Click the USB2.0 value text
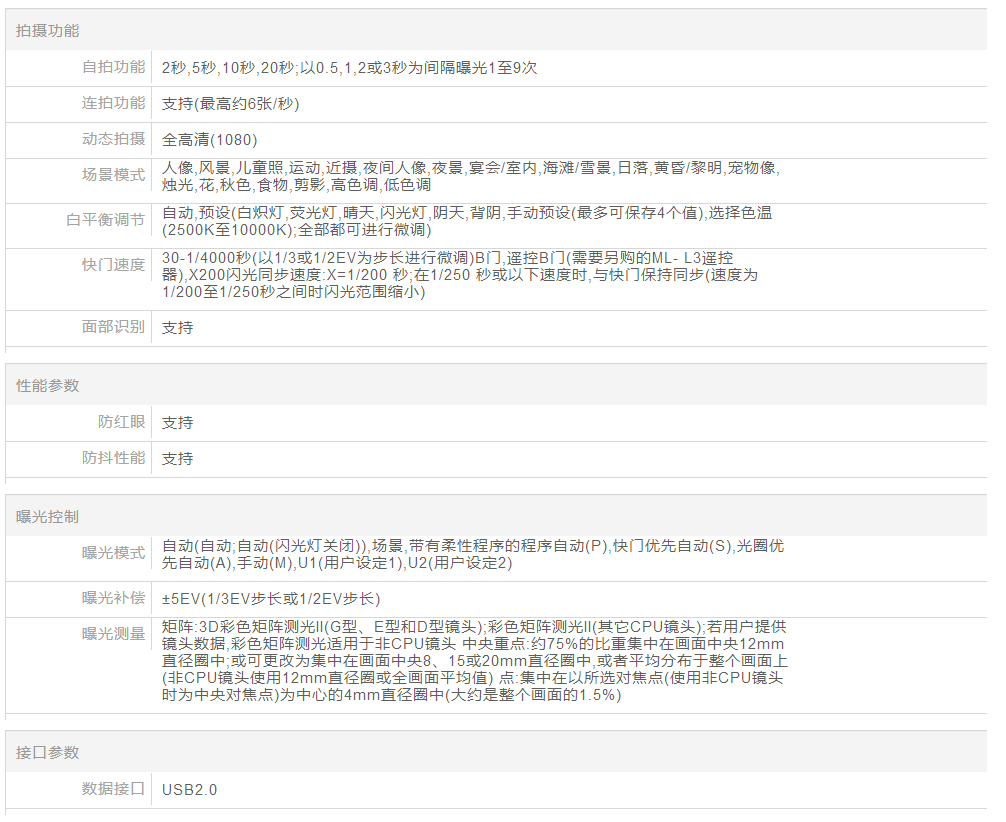Image resolution: width=1006 pixels, height=822 pixels. [189, 790]
